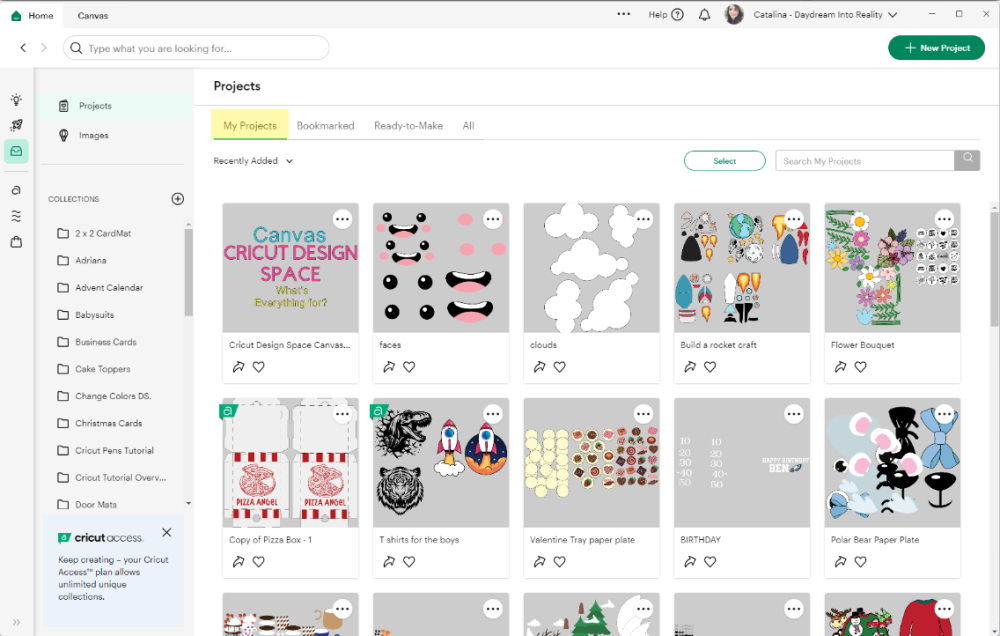Viewport: 1000px width, 636px height.
Task: Open the Home tab
Action: pyautogui.click(x=32, y=15)
